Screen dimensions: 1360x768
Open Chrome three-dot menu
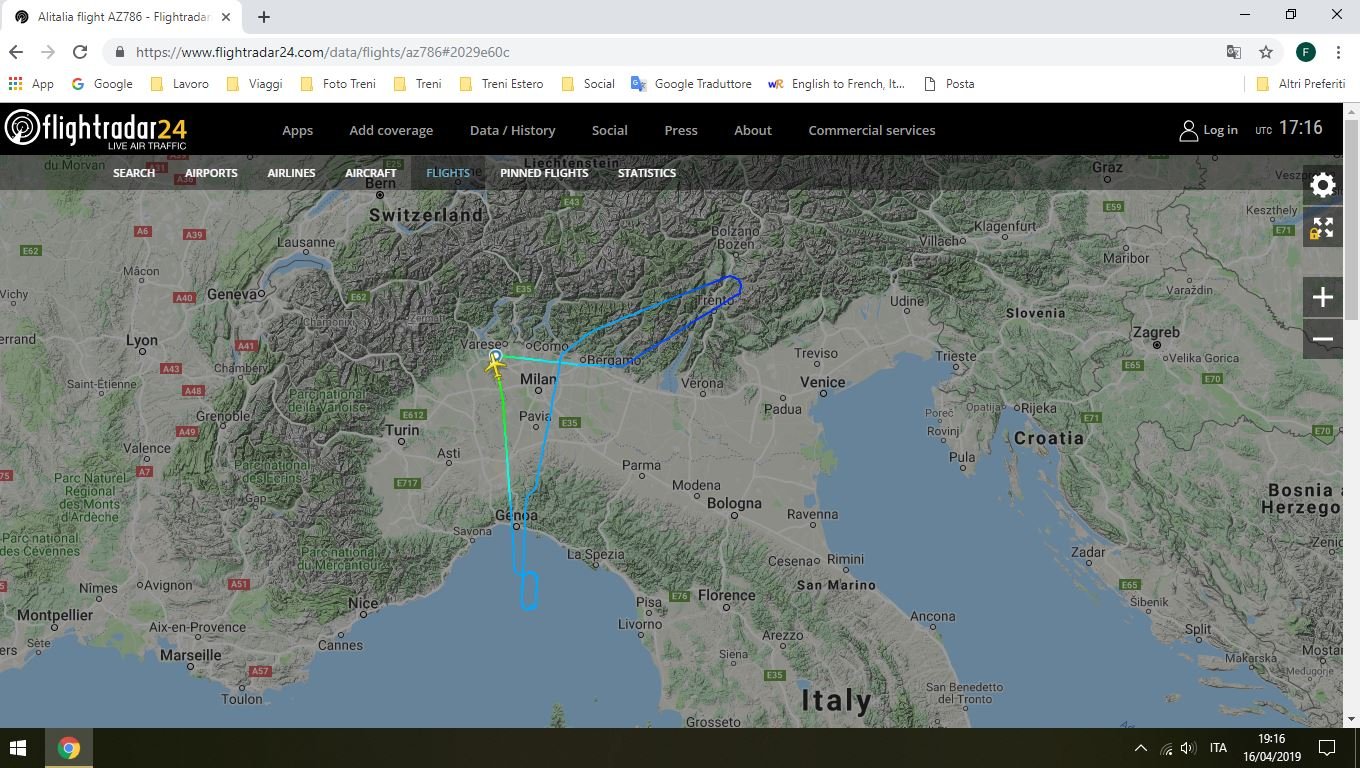pos(1338,52)
